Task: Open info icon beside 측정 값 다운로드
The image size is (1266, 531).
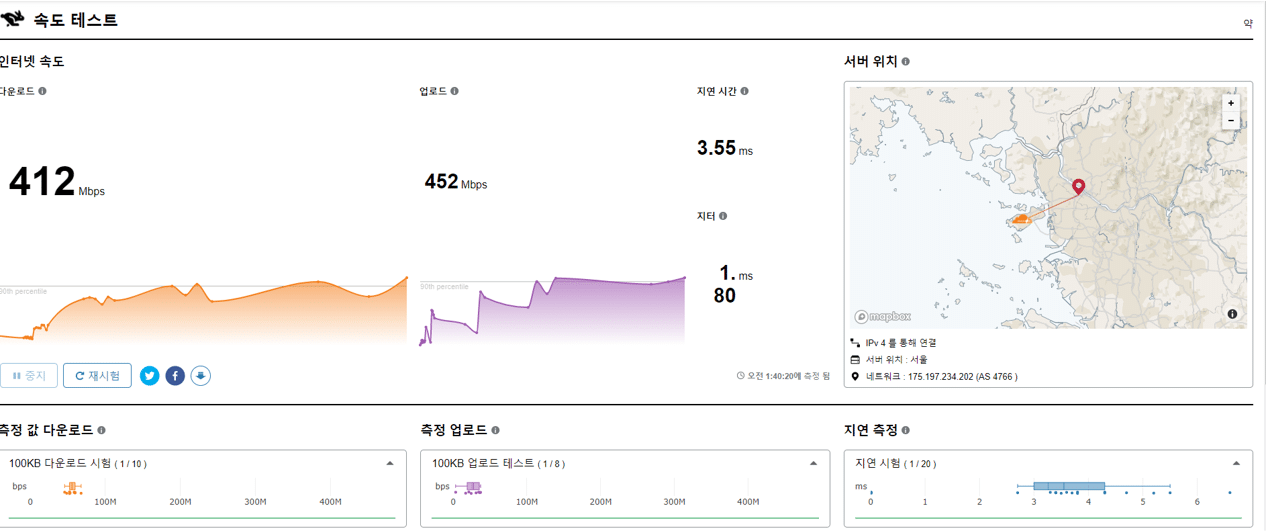Action: (101, 430)
